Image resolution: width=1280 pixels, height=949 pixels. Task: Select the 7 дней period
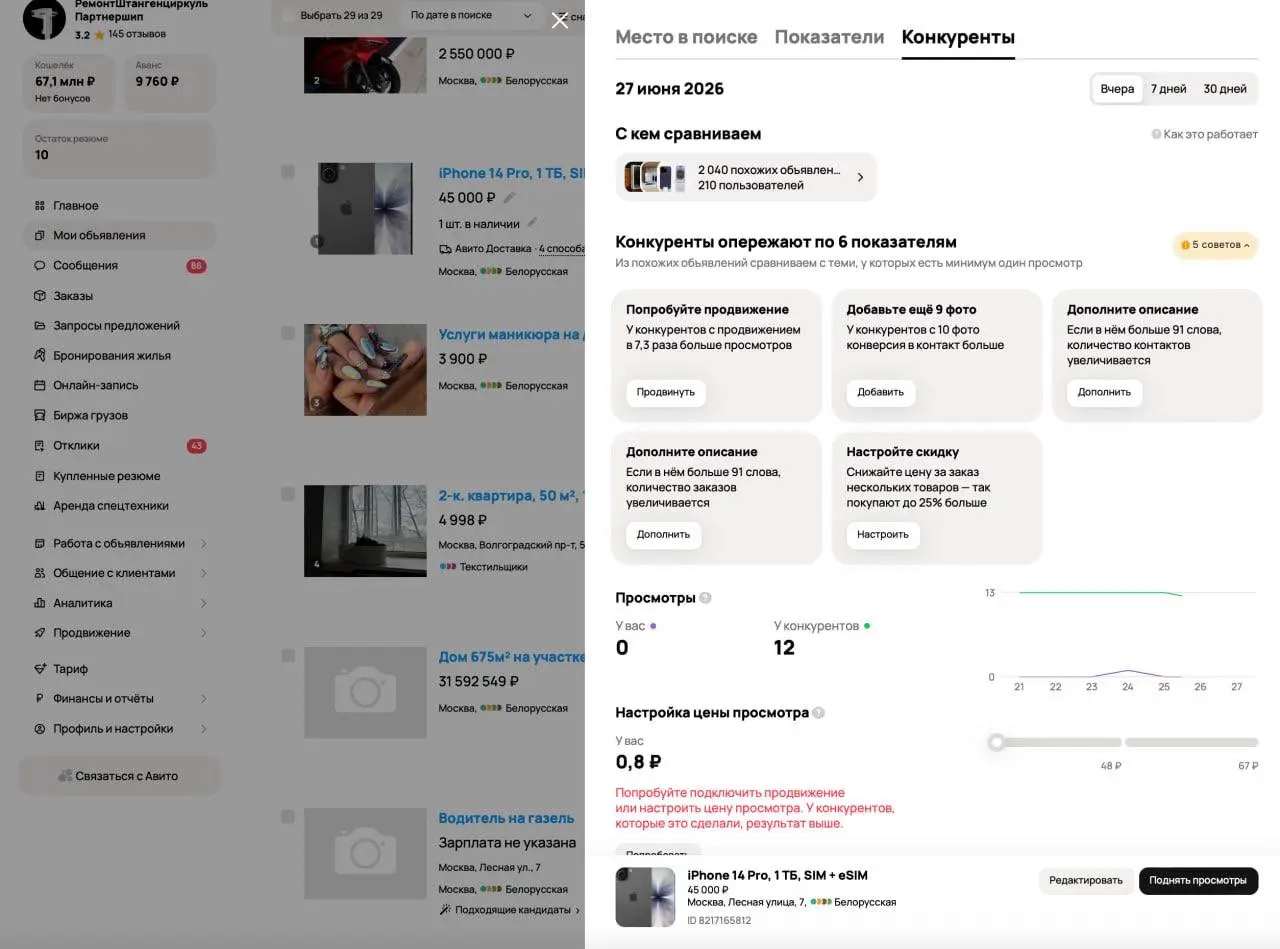tap(1168, 89)
